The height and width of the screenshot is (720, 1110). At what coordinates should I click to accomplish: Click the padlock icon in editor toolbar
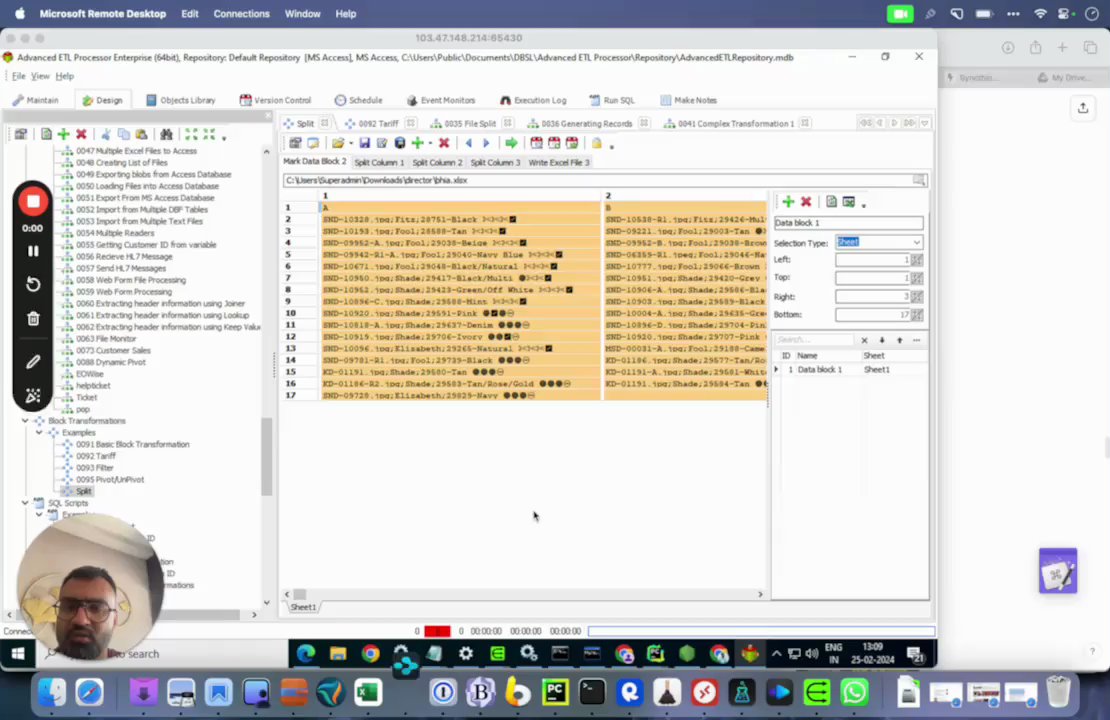tap(597, 143)
